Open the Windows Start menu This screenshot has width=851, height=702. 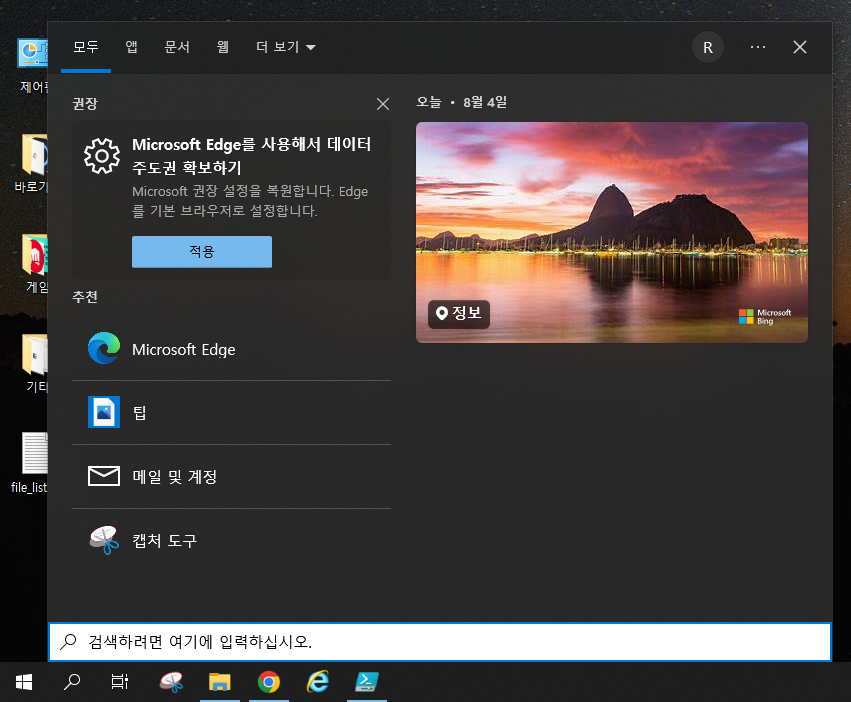point(24,682)
